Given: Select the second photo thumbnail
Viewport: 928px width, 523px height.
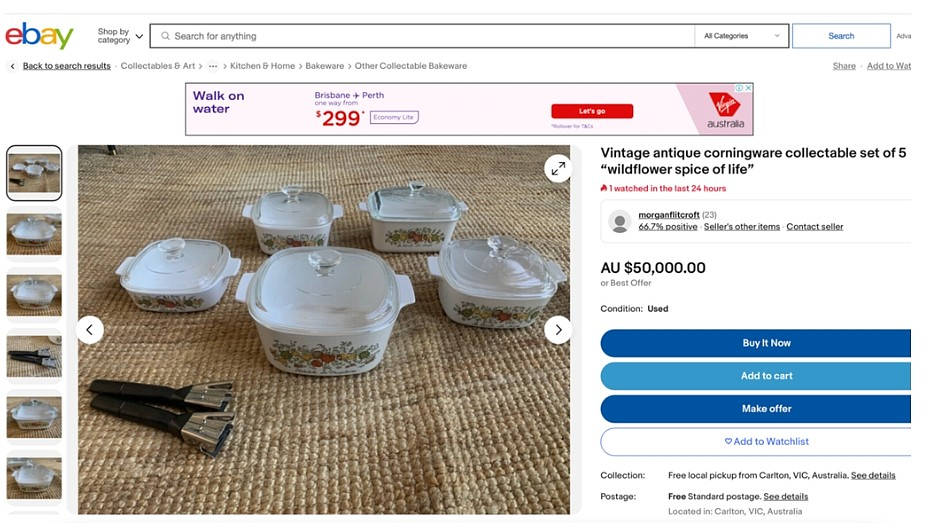Looking at the screenshot, I should tap(34, 234).
